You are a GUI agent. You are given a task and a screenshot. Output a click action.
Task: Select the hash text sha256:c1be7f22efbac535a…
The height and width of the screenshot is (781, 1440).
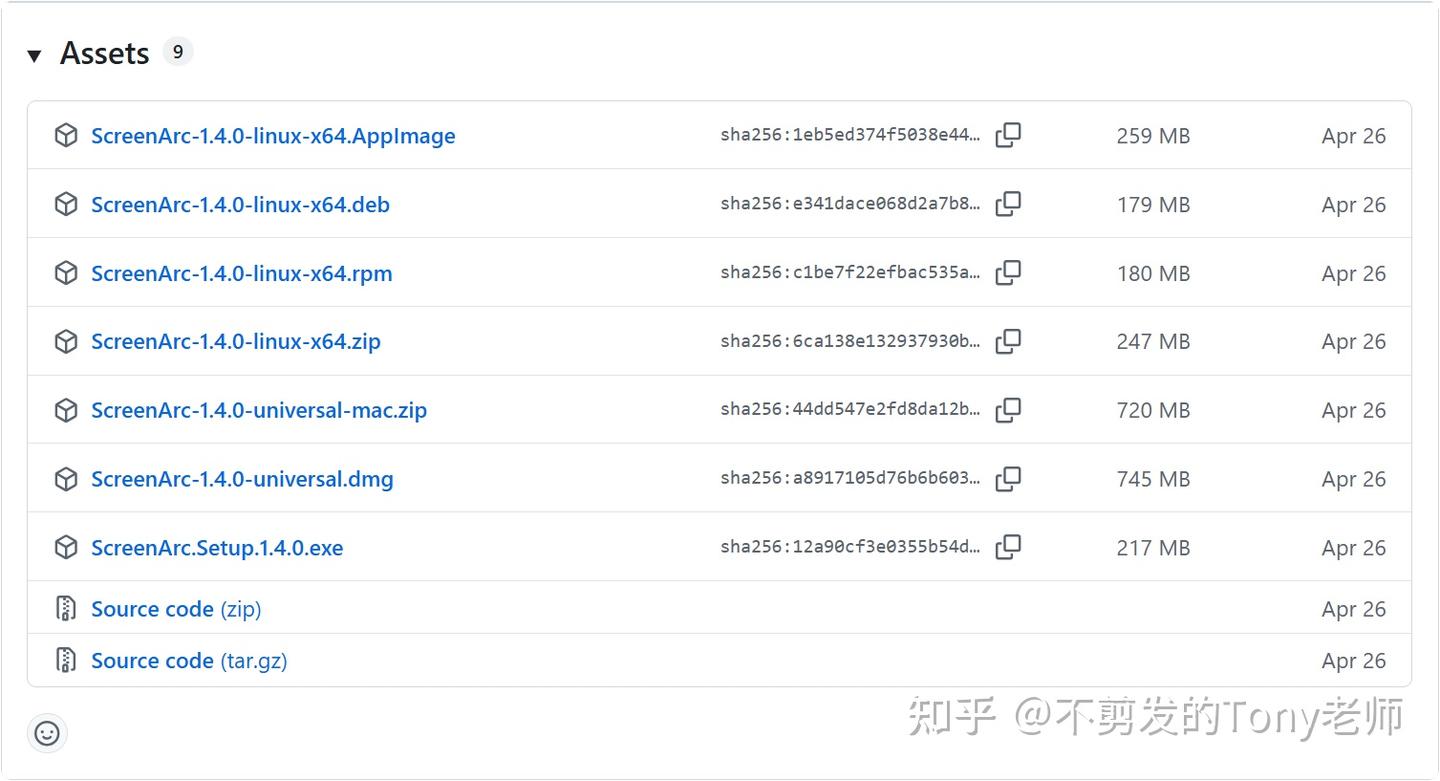point(851,272)
